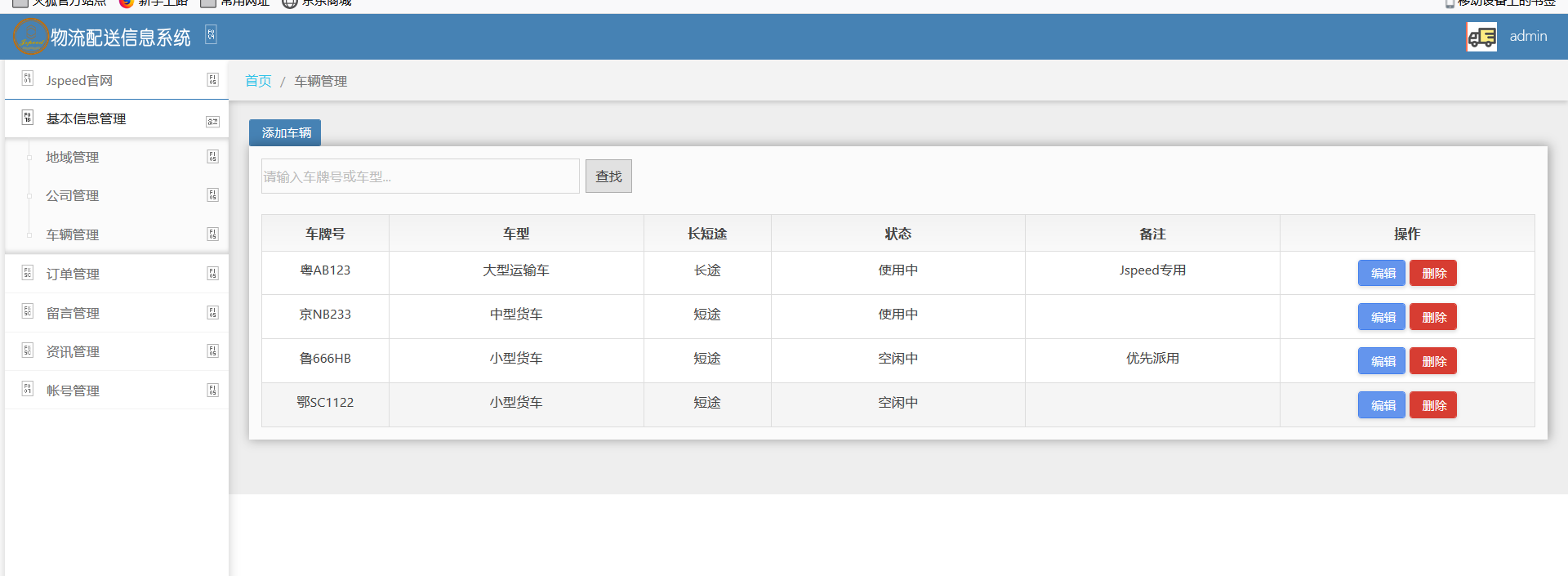Expand 资讯管理 via its right arrow
This screenshot has height=576, width=1568.
point(212,351)
